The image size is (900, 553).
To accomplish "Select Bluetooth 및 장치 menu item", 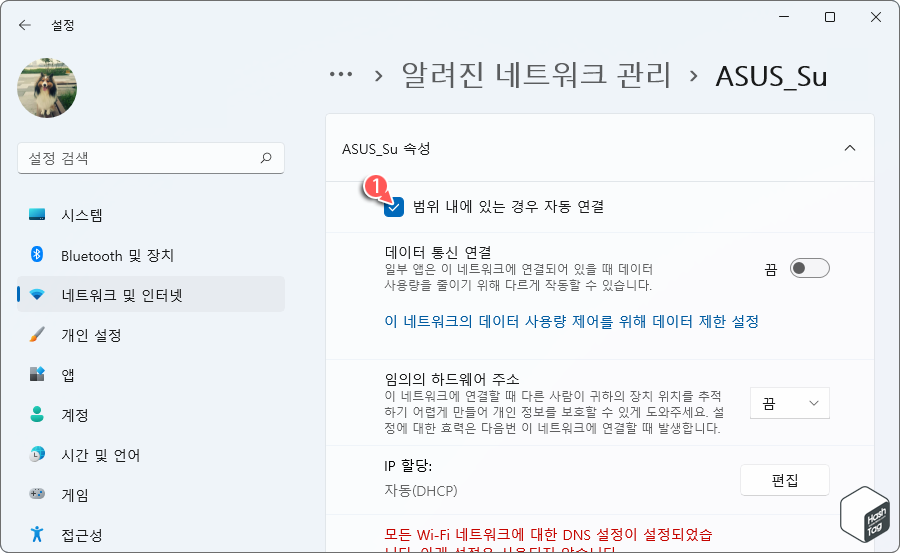I will (x=151, y=254).
